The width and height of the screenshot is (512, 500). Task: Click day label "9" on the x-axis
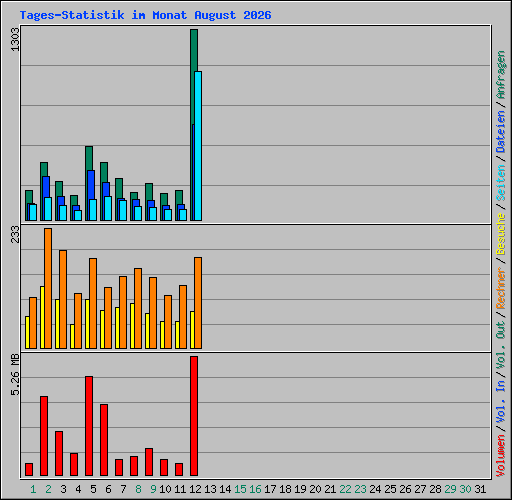pyautogui.click(x=153, y=489)
